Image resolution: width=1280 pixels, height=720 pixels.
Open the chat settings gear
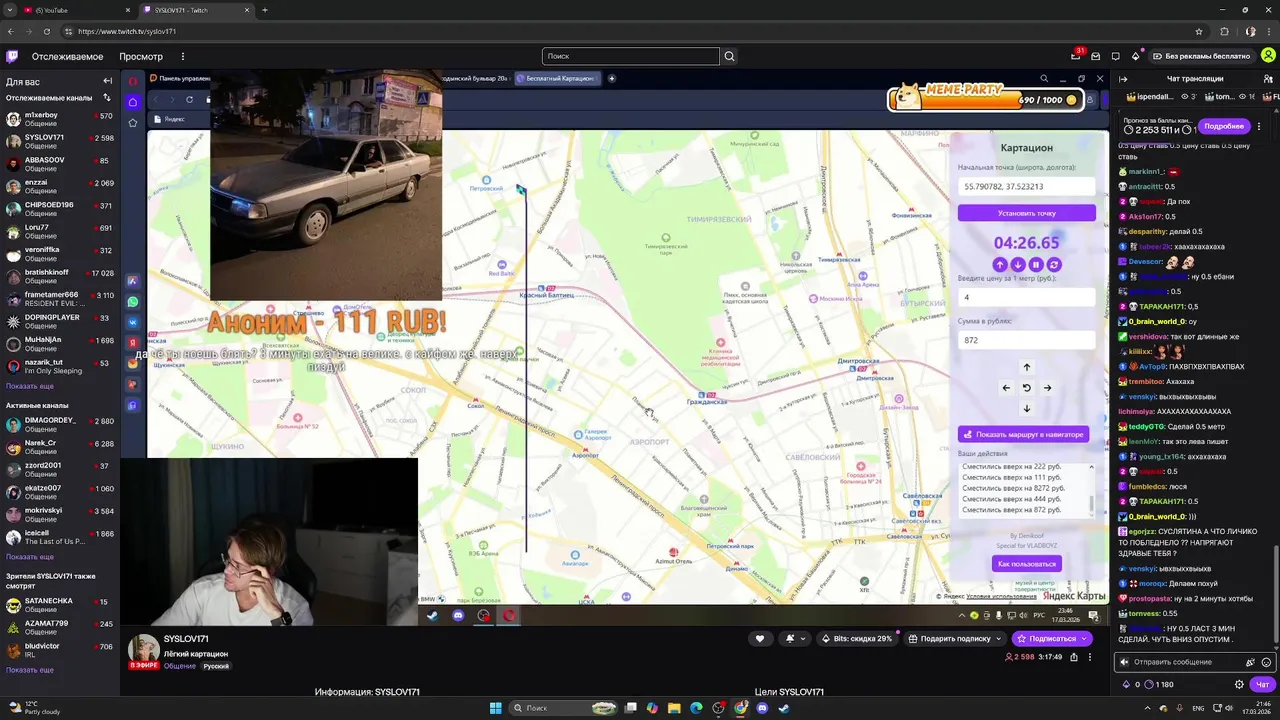coord(1239,685)
